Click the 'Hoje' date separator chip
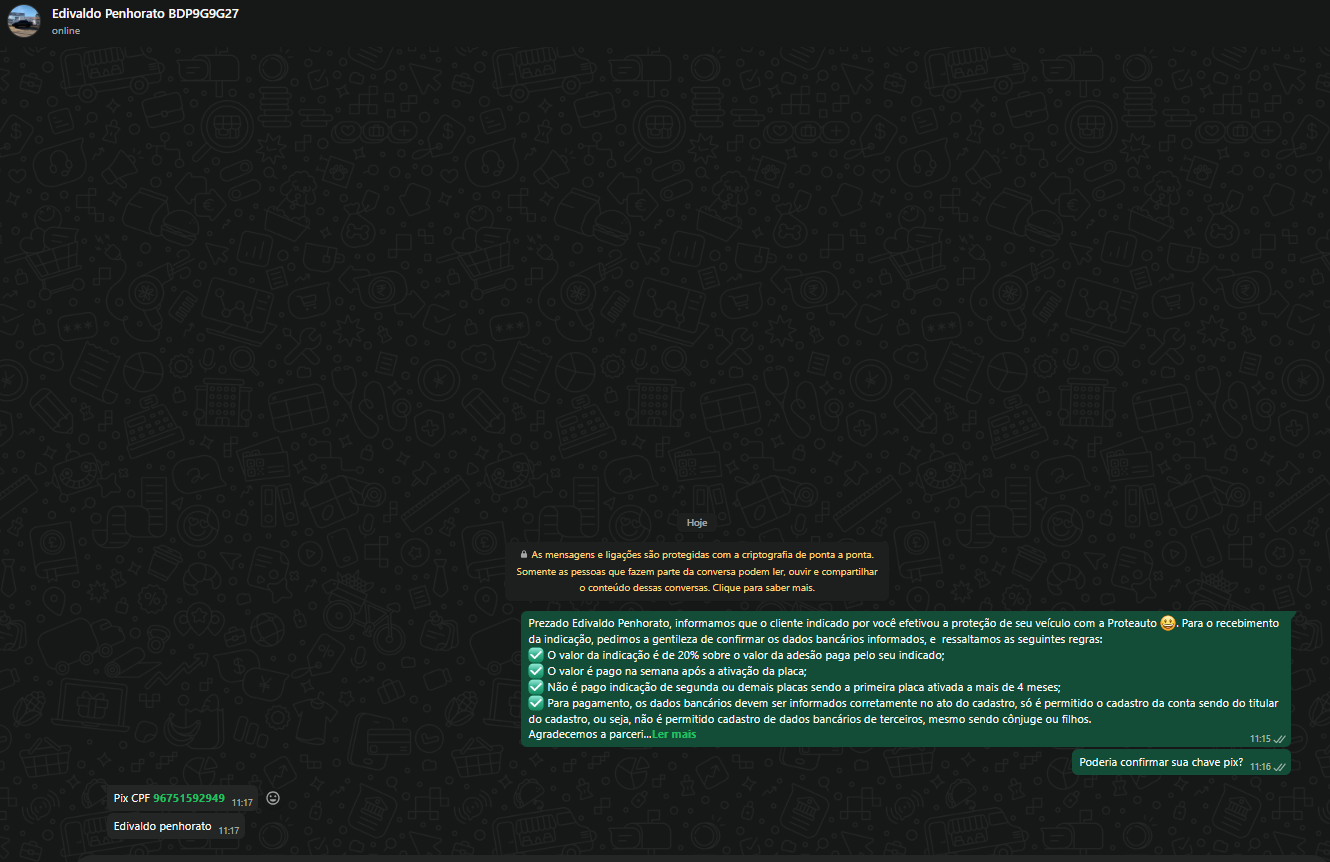1330x862 pixels. [x=697, y=522]
